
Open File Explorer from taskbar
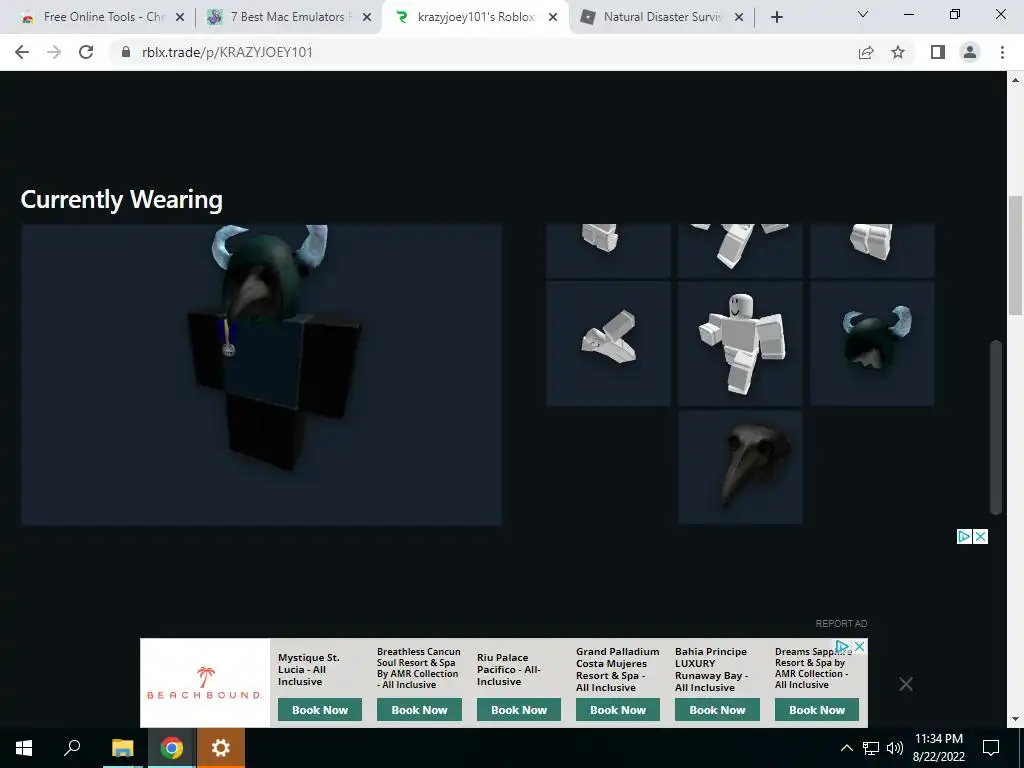(x=122, y=748)
